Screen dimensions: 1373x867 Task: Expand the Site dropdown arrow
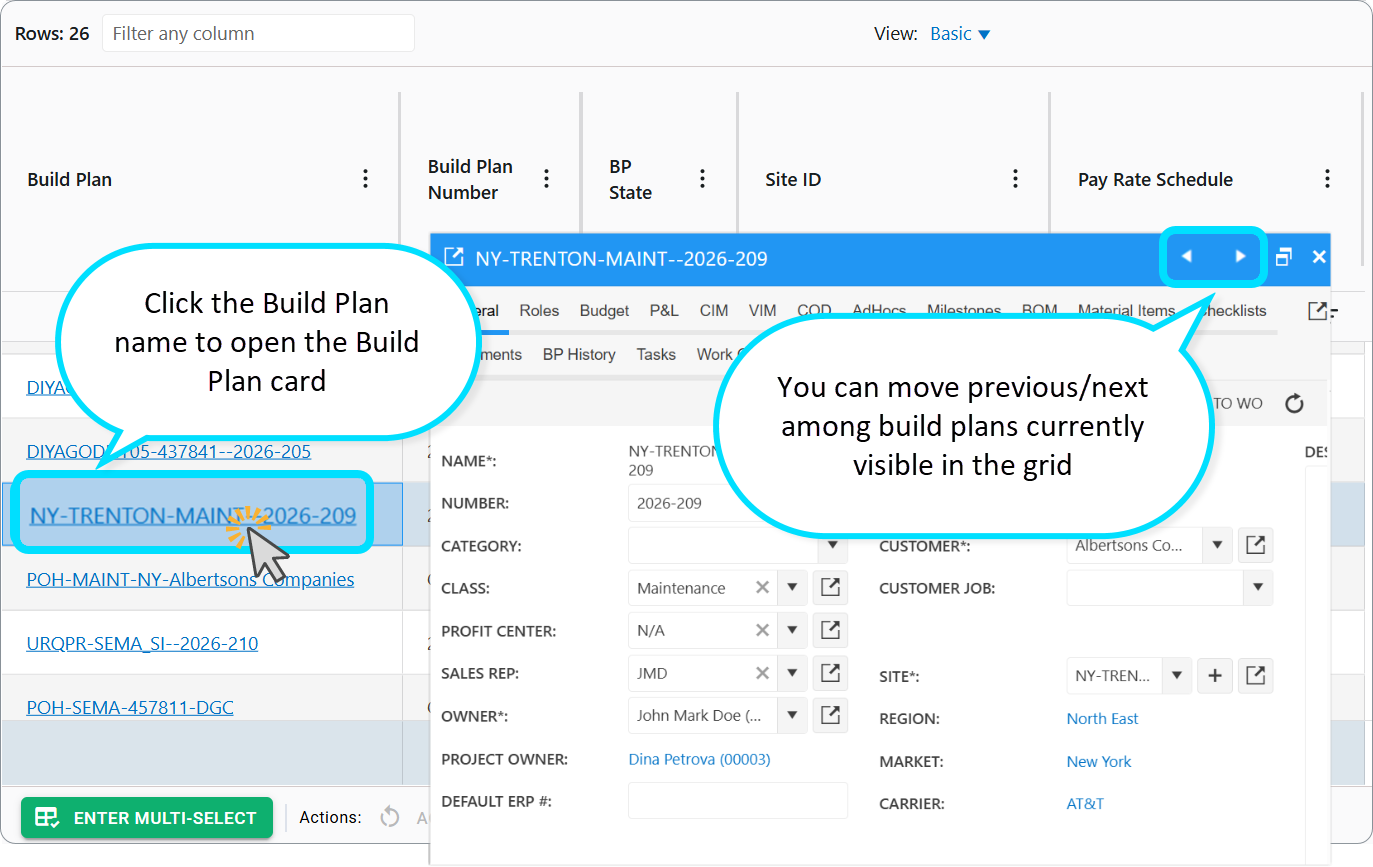click(1176, 676)
